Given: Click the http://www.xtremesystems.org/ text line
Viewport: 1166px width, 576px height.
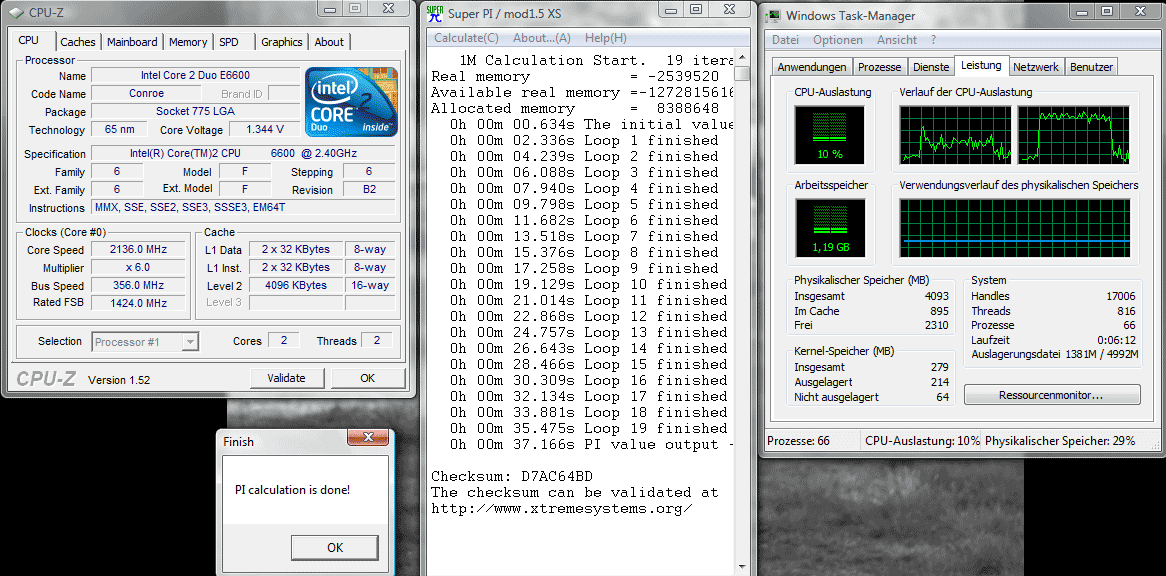Looking at the screenshot, I should (562, 508).
